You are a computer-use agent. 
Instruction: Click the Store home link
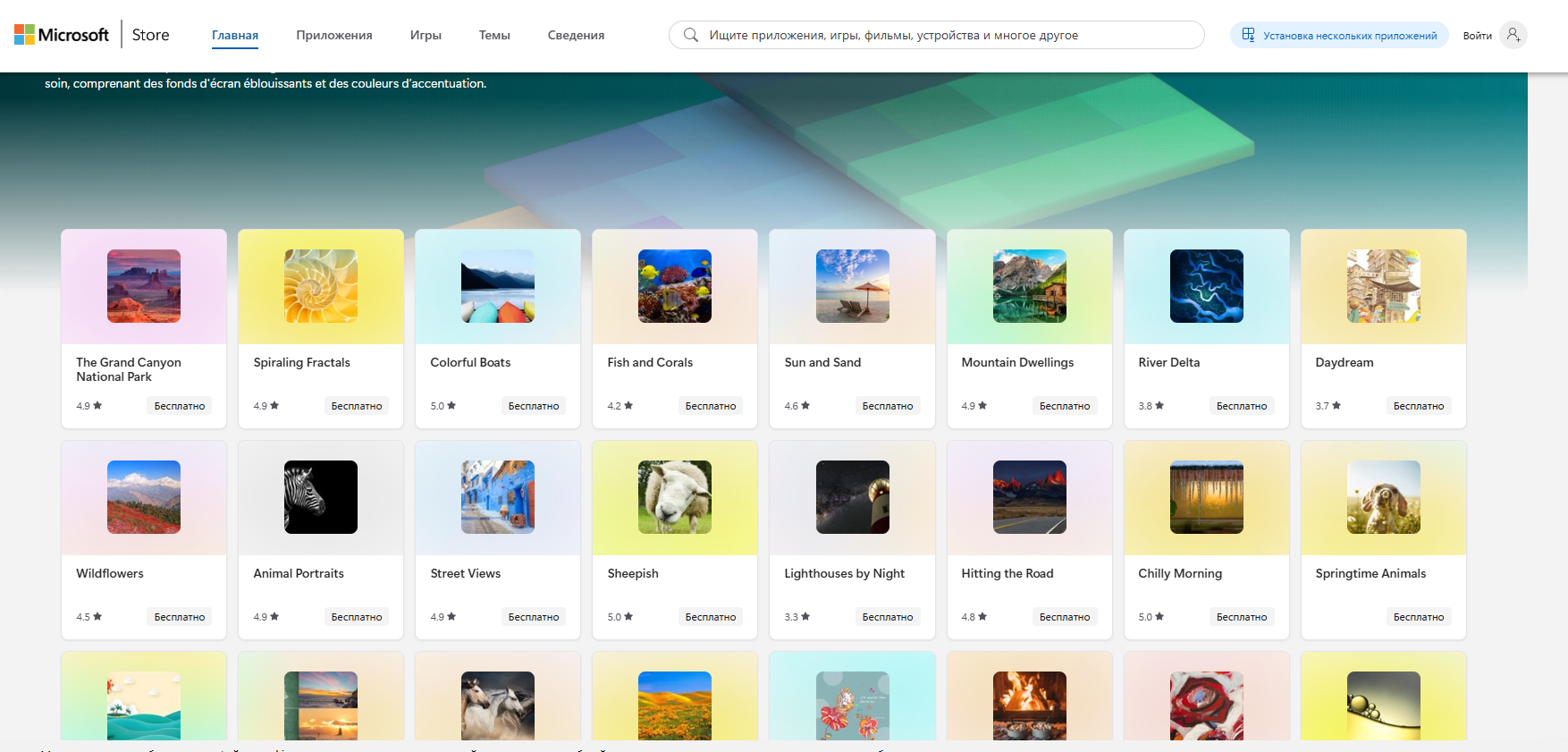tap(150, 35)
